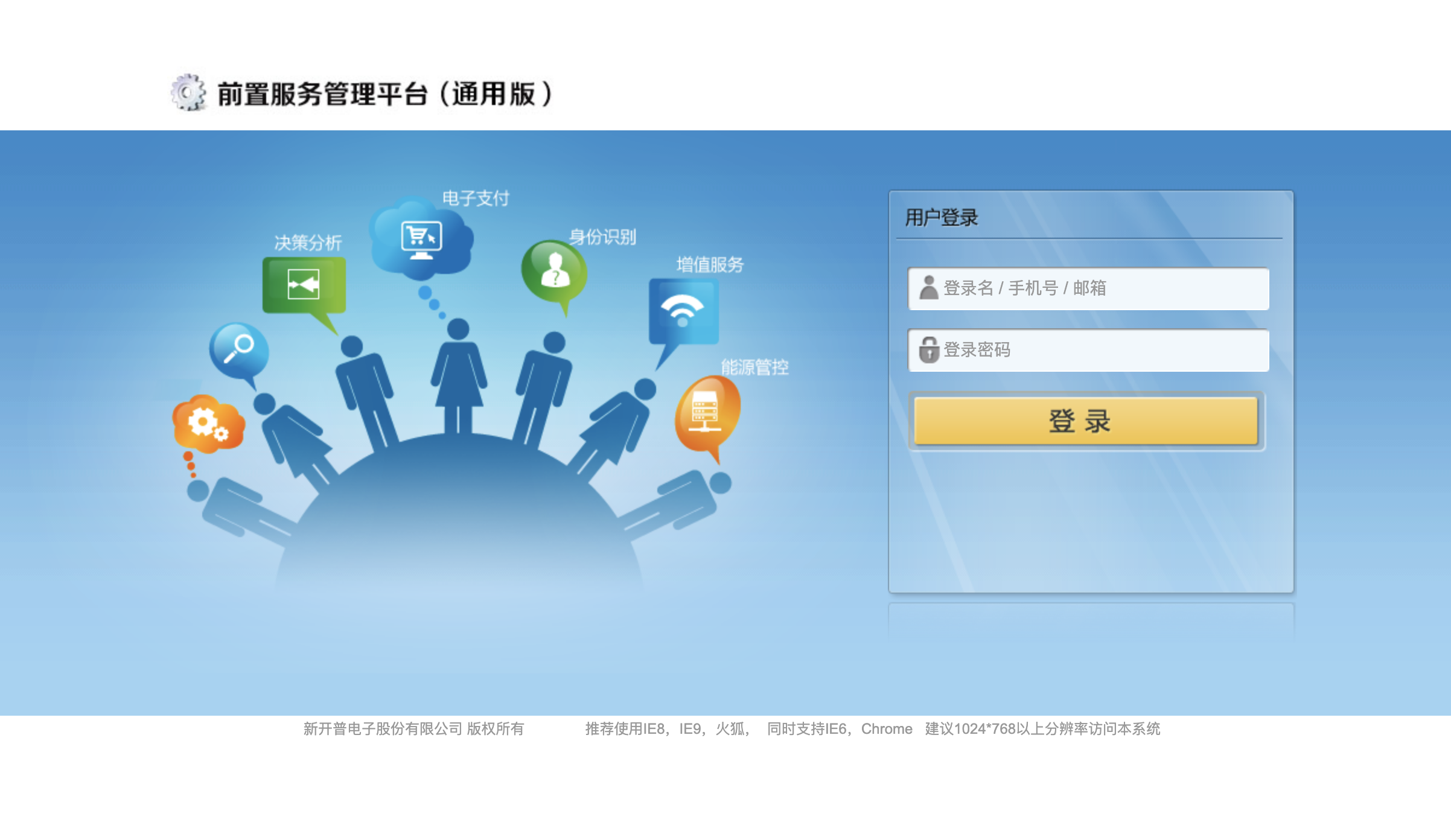
Task: Click the 用户登录 panel heading
Action: click(941, 218)
